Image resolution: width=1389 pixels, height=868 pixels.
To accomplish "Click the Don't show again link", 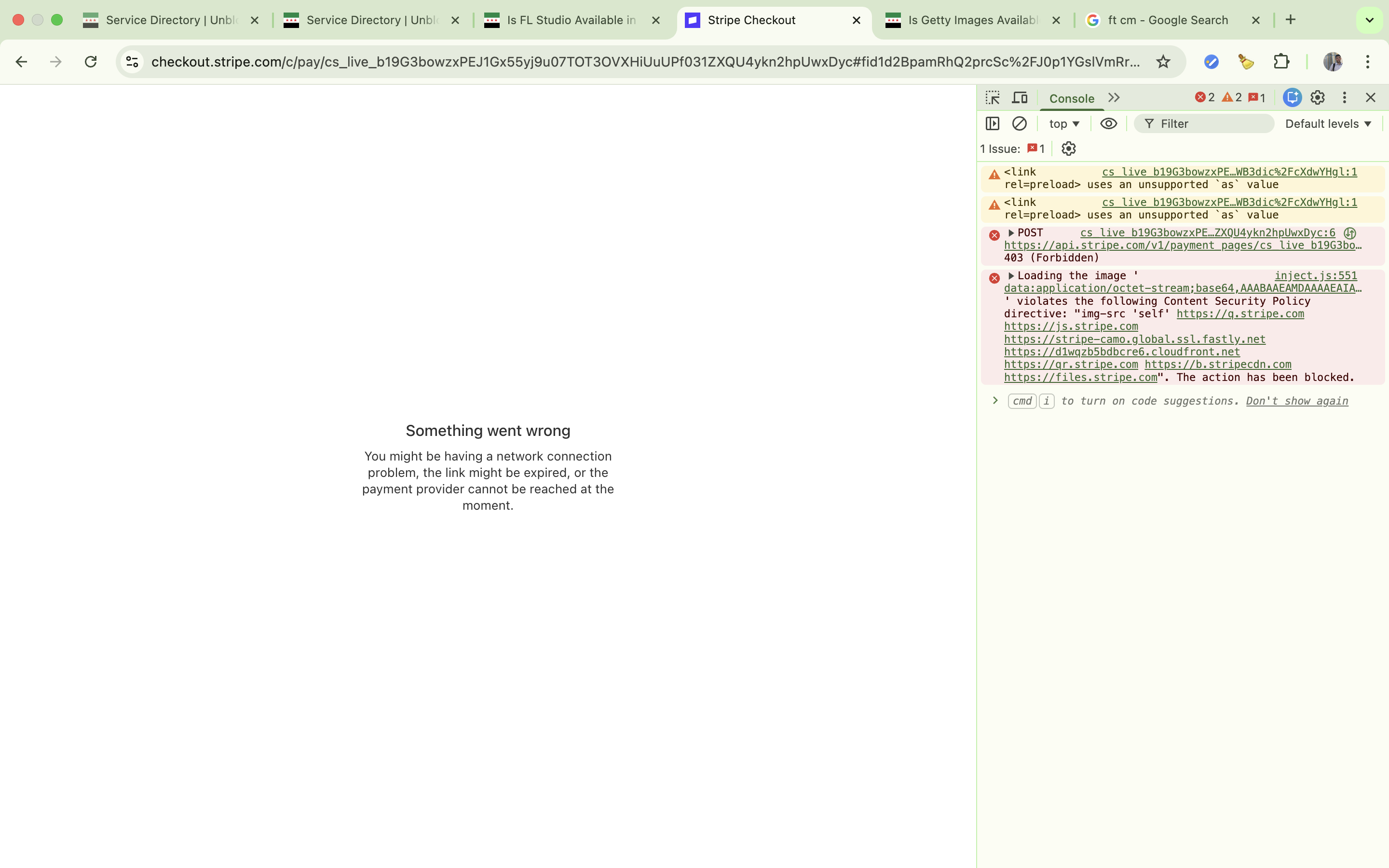I will (1296, 401).
